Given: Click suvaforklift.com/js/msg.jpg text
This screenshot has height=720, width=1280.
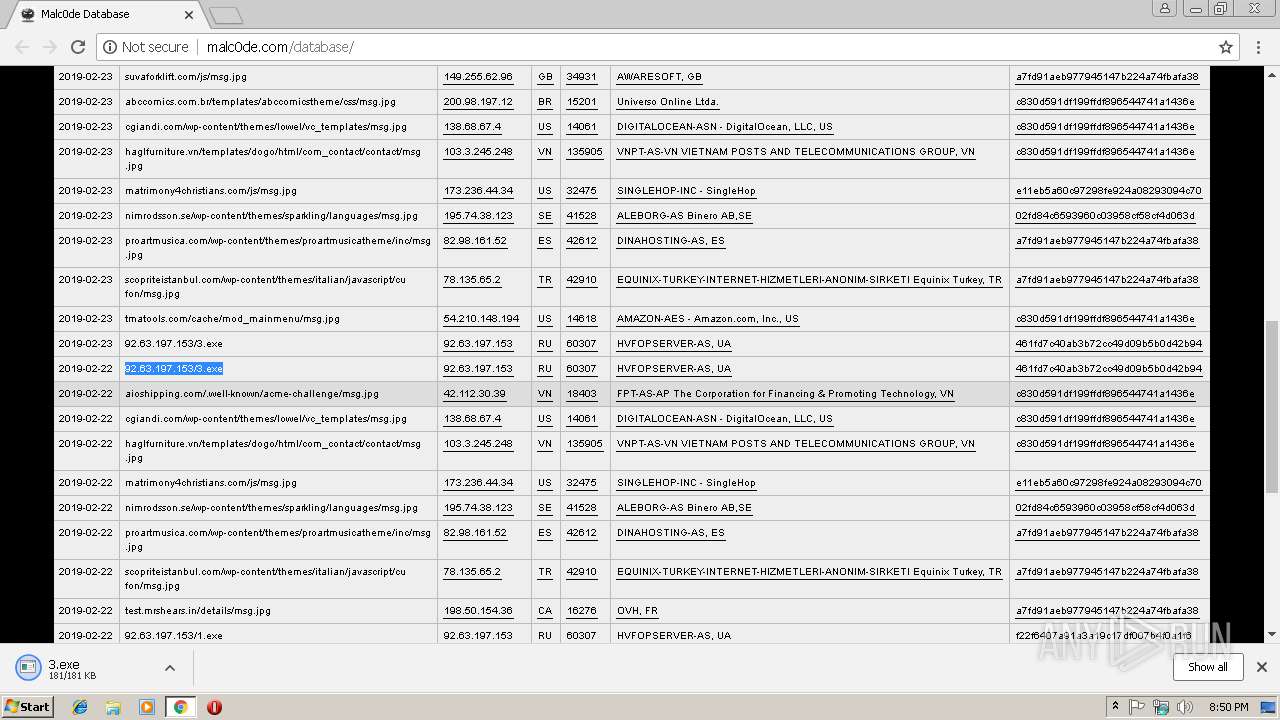Looking at the screenshot, I should tap(186, 77).
